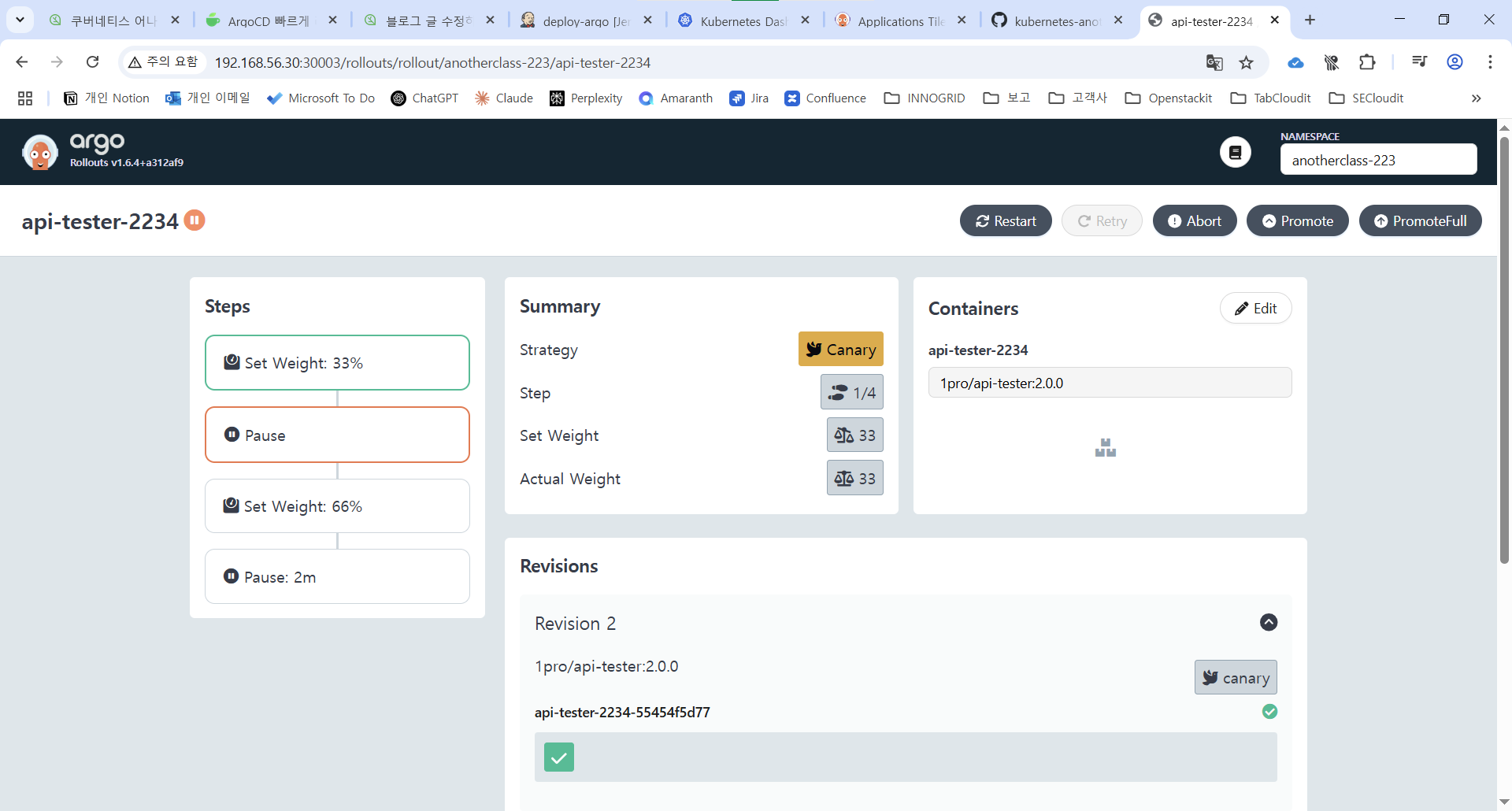
Task: Click the blue cloud extension icon
Action: tap(1295, 62)
